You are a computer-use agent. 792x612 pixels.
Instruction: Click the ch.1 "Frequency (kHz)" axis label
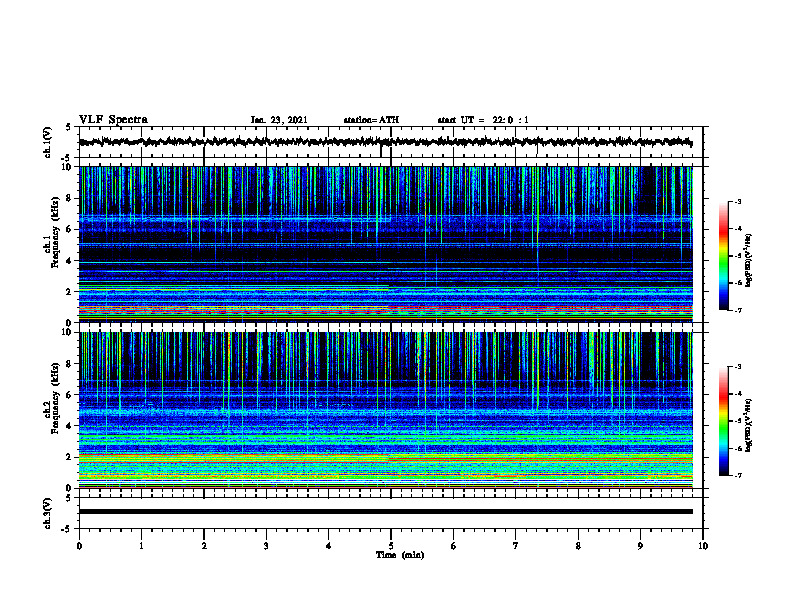pyautogui.click(x=56, y=232)
